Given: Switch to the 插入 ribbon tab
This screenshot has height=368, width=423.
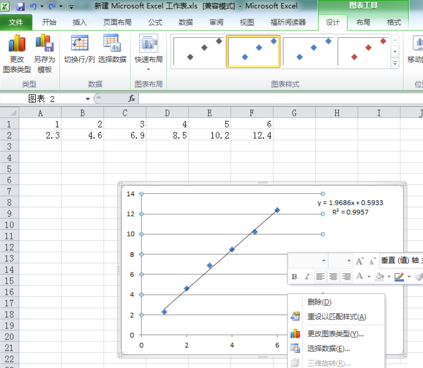Looking at the screenshot, I should click(79, 22).
